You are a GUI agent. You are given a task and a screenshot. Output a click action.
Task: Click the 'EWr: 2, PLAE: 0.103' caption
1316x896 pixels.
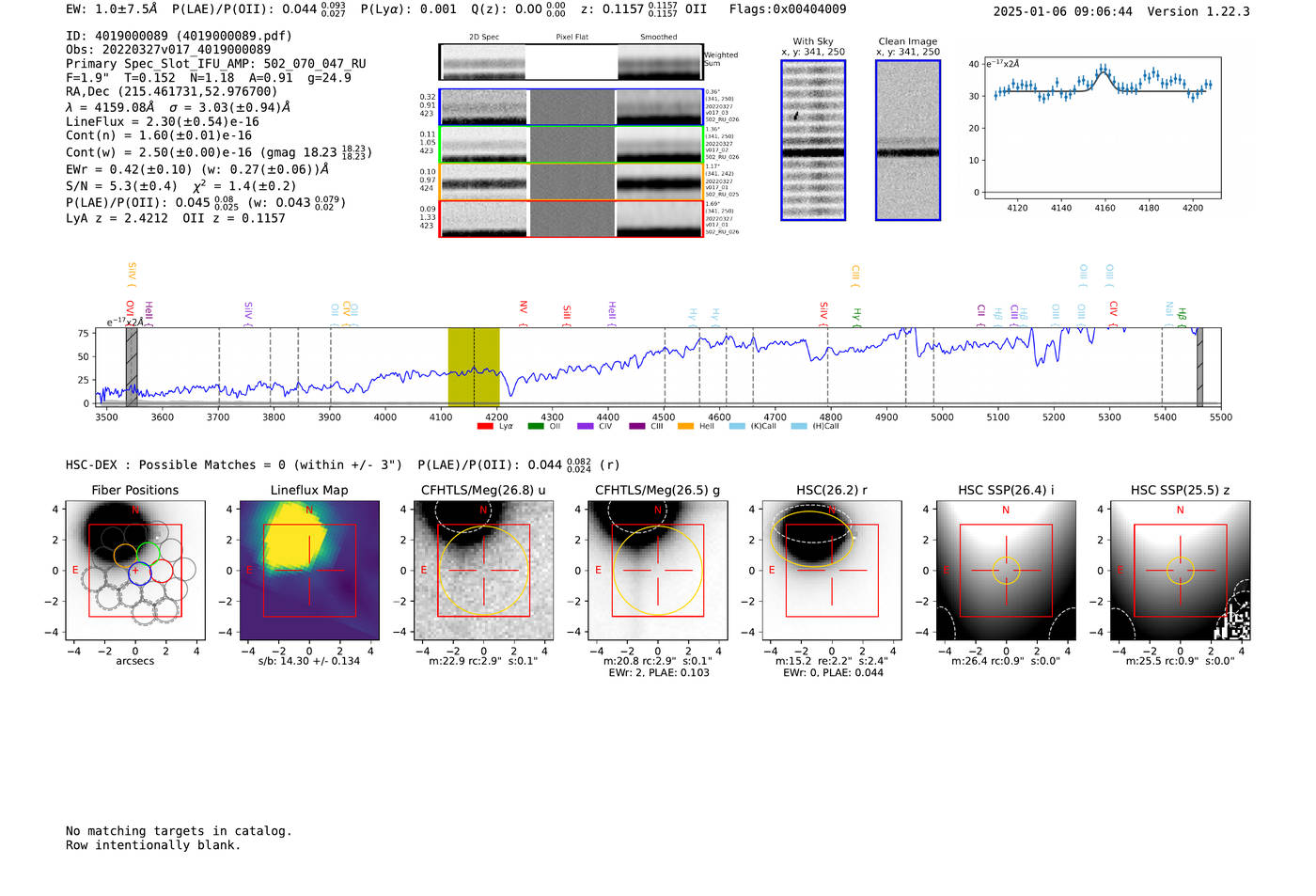pyautogui.click(x=658, y=672)
